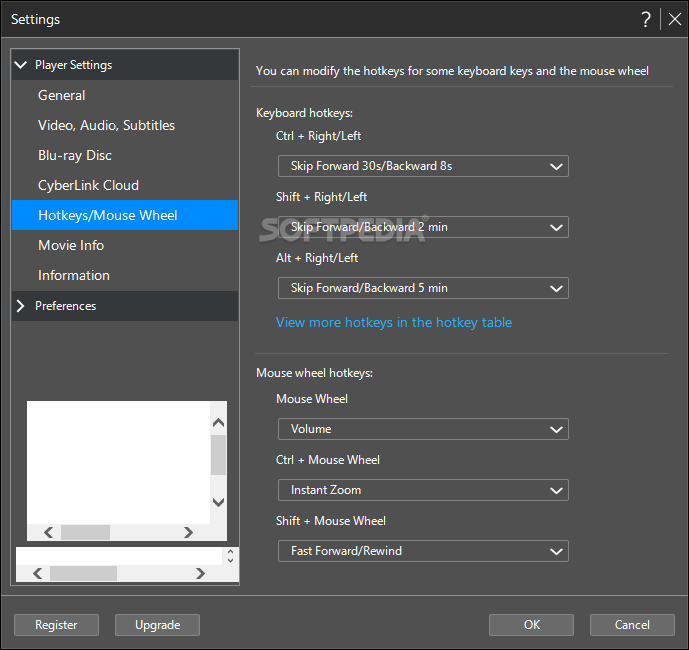The height and width of the screenshot is (650, 689).
Task: Click the Register button
Action: [x=56, y=625]
